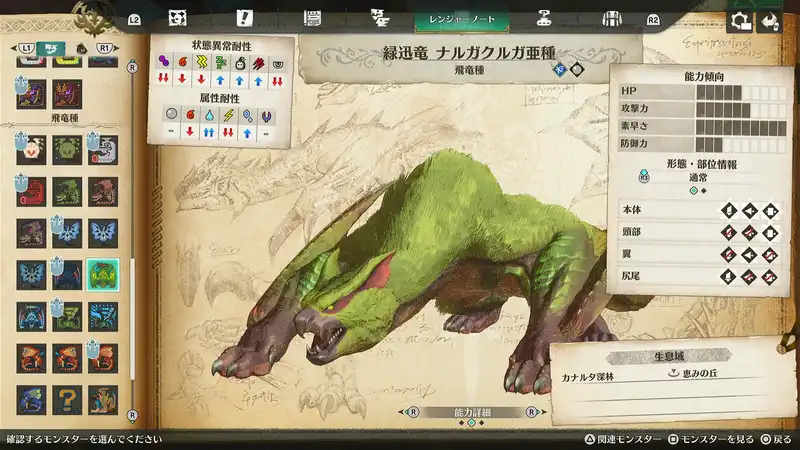Click the slash weakness icon in 本体 row
This screenshot has height=450, width=800.
729,210
